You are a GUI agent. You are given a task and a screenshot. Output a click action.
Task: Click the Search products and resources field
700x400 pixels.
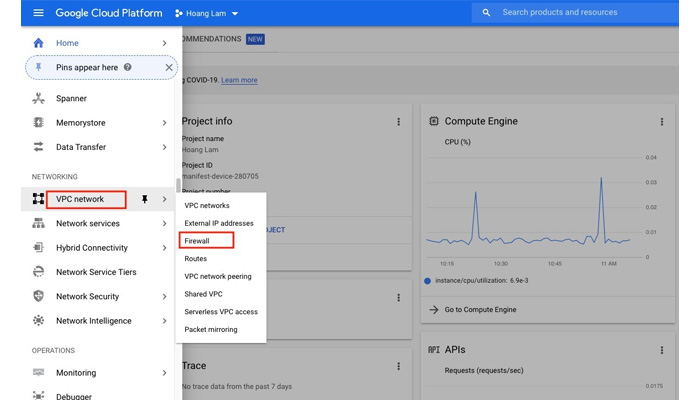[575, 12]
